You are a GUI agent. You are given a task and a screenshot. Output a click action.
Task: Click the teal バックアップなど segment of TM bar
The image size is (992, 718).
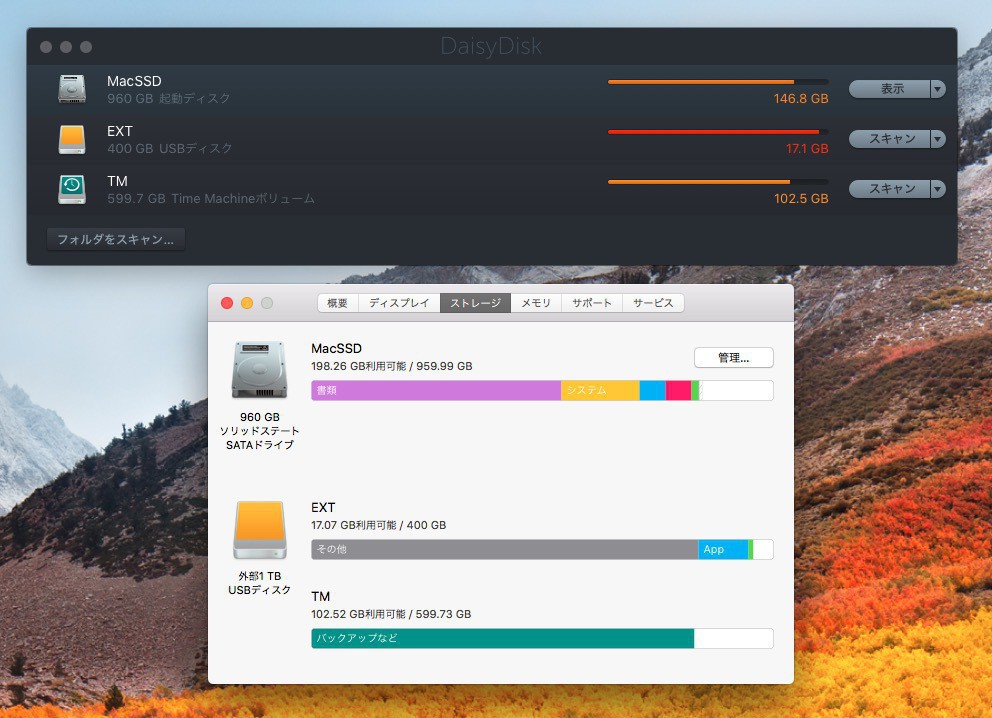pyautogui.click(x=502, y=638)
